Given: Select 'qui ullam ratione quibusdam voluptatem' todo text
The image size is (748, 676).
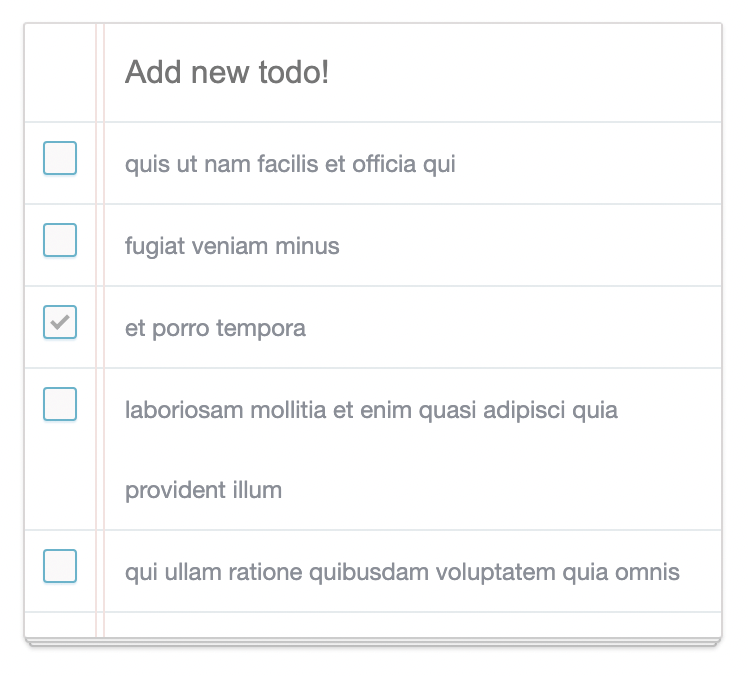Looking at the screenshot, I should click(x=340, y=572).
